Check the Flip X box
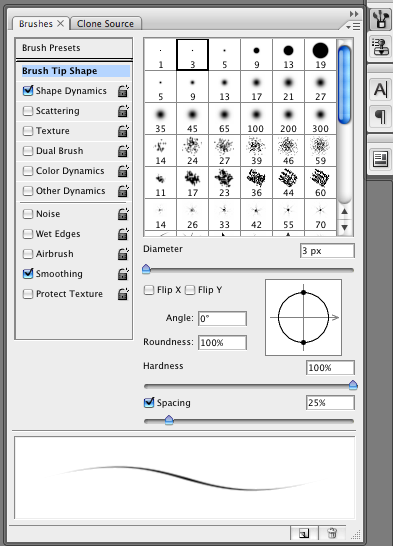The height and width of the screenshot is (546, 393). pyautogui.click(x=149, y=290)
